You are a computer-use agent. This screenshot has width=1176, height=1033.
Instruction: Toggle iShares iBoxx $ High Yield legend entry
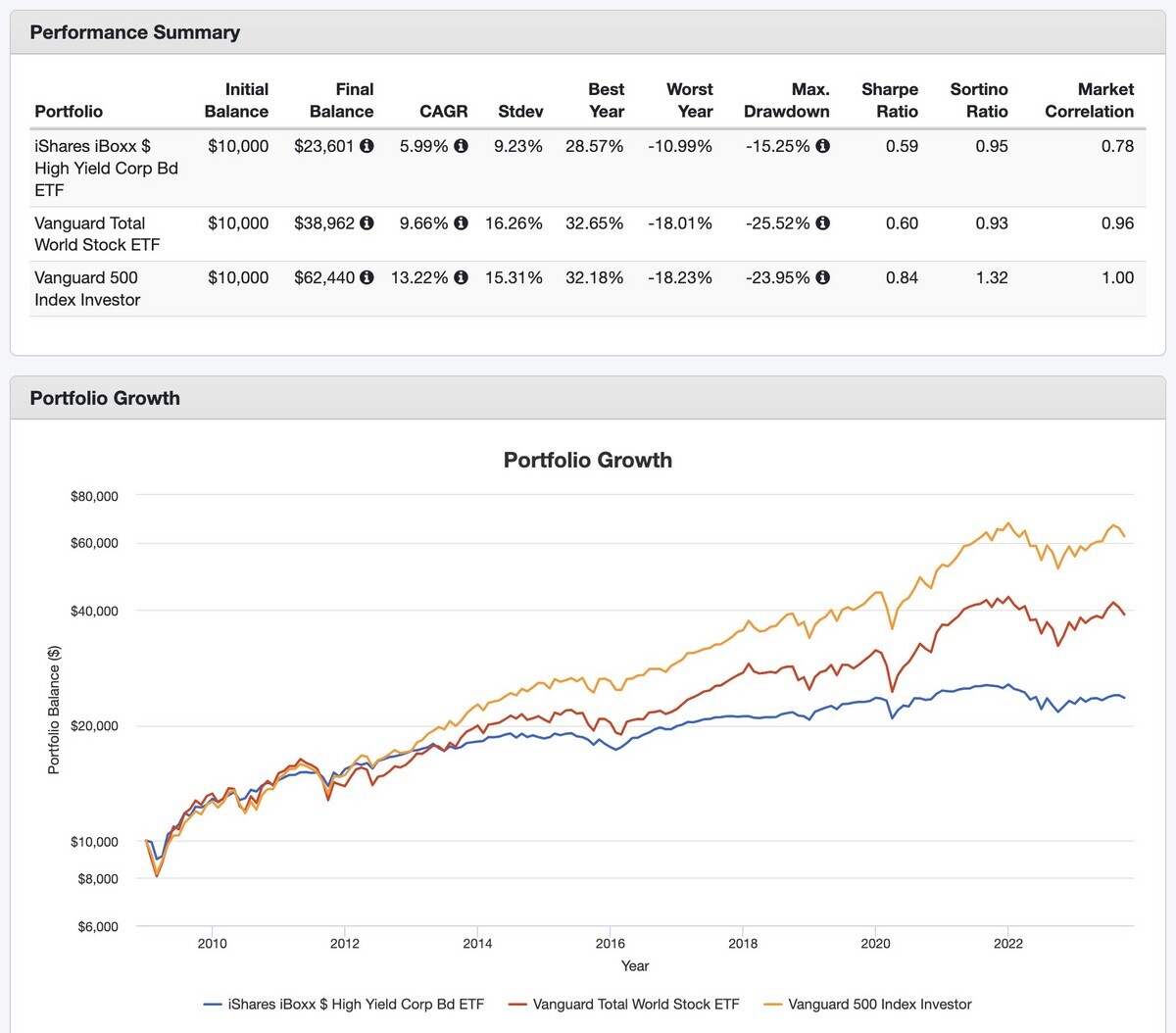coord(344,1005)
